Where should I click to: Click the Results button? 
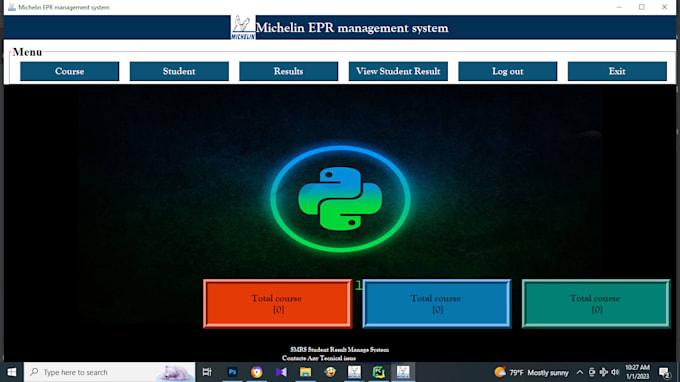pyautogui.click(x=288, y=71)
